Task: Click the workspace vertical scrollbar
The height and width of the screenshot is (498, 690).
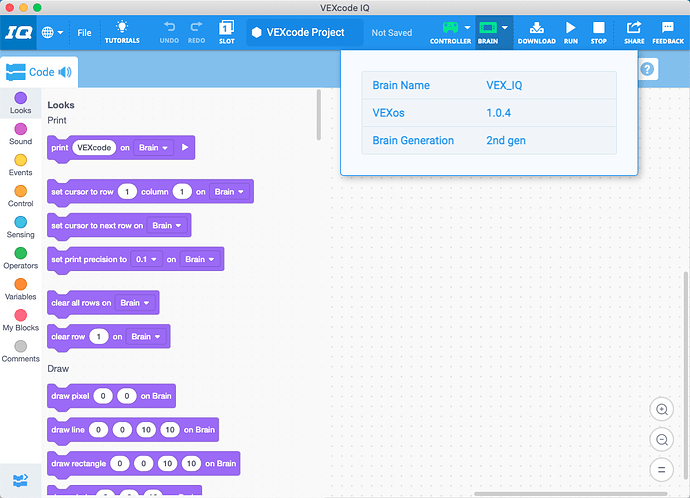Action: coord(686,375)
